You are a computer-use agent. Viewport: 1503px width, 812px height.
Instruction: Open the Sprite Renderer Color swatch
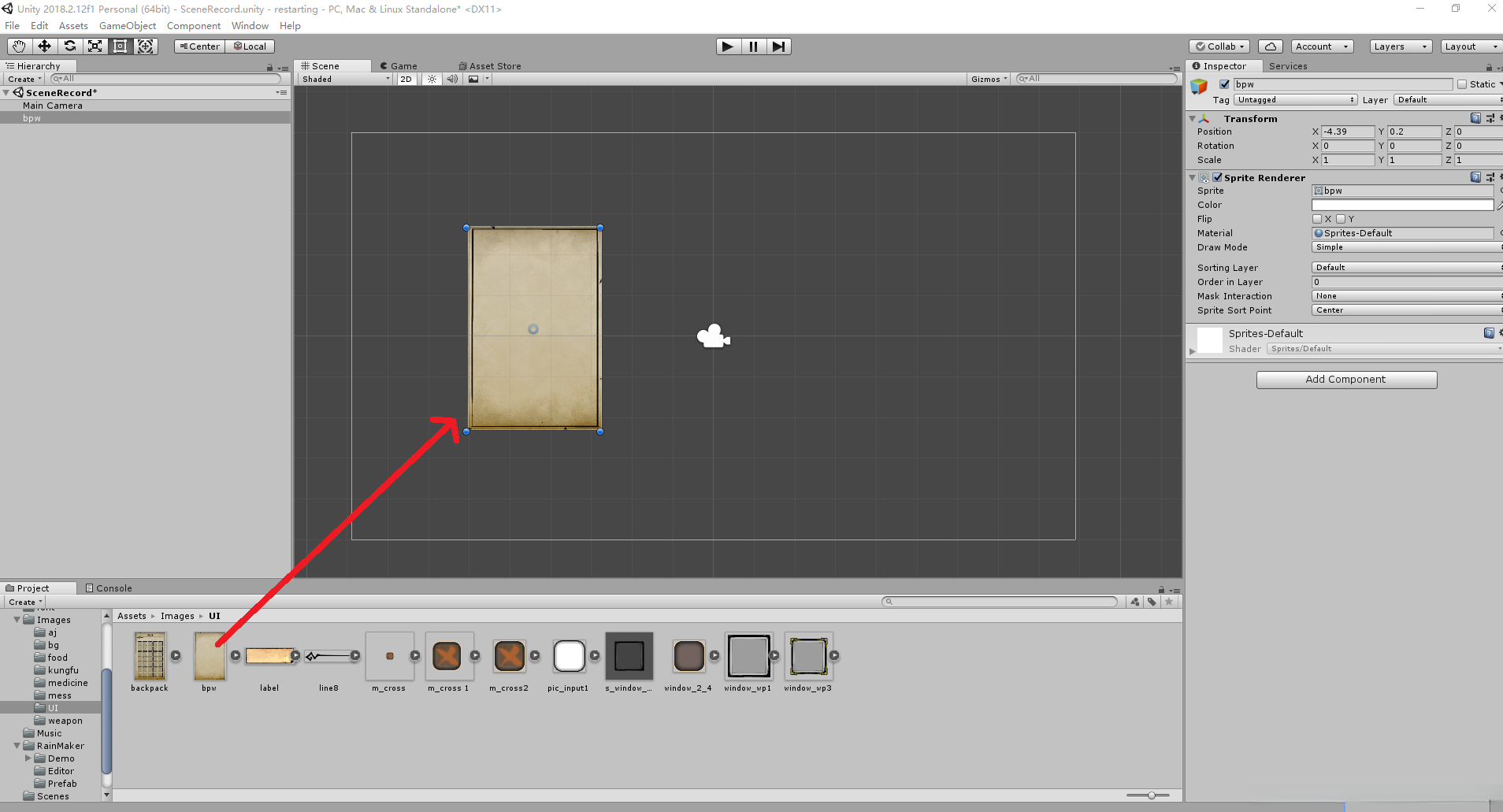1402,205
